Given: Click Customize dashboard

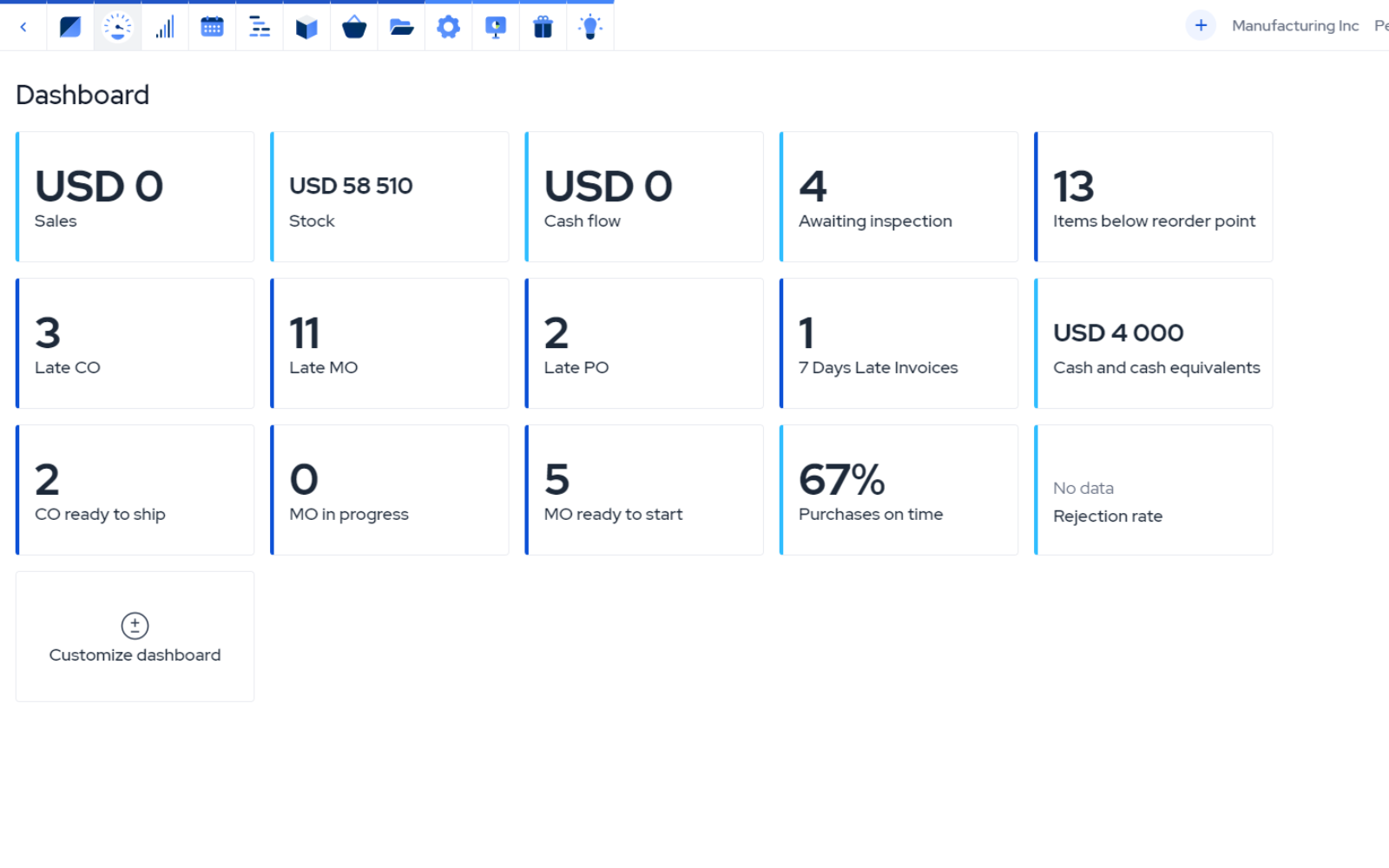Looking at the screenshot, I should [135, 636].
